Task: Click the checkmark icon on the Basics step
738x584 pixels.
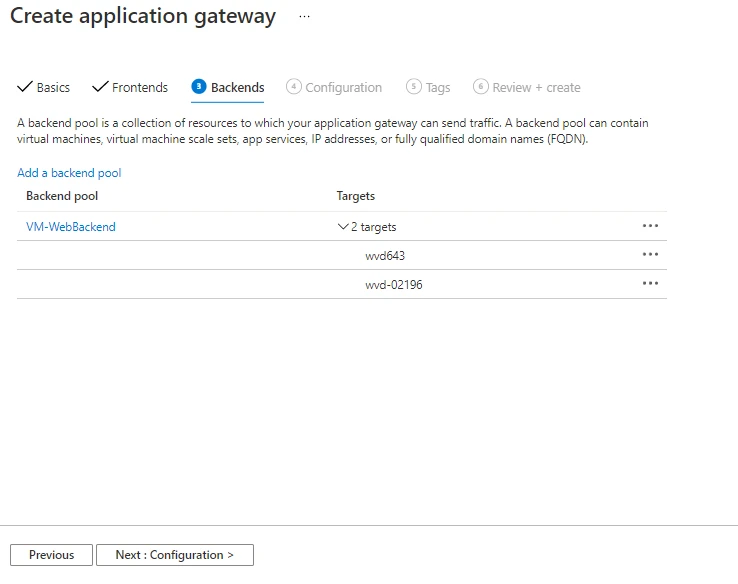Action: (x=25, y=87)
